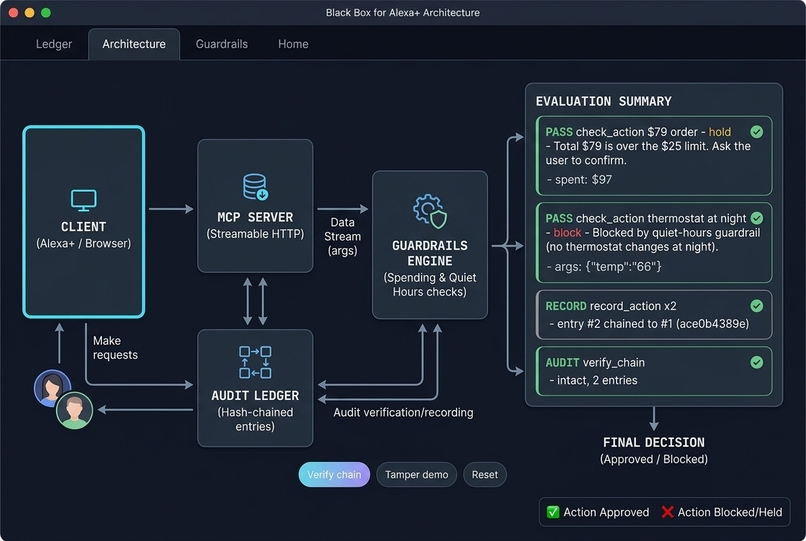
Task: Click the EVALUATION SUMMARY heading
Action: 603,101
